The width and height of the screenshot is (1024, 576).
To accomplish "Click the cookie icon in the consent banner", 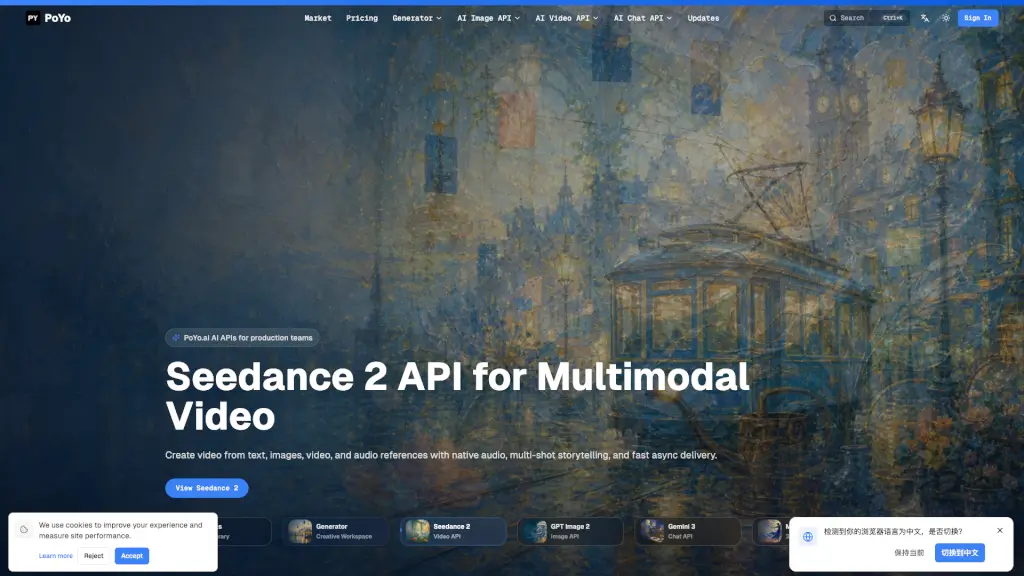I will point(24,530).
